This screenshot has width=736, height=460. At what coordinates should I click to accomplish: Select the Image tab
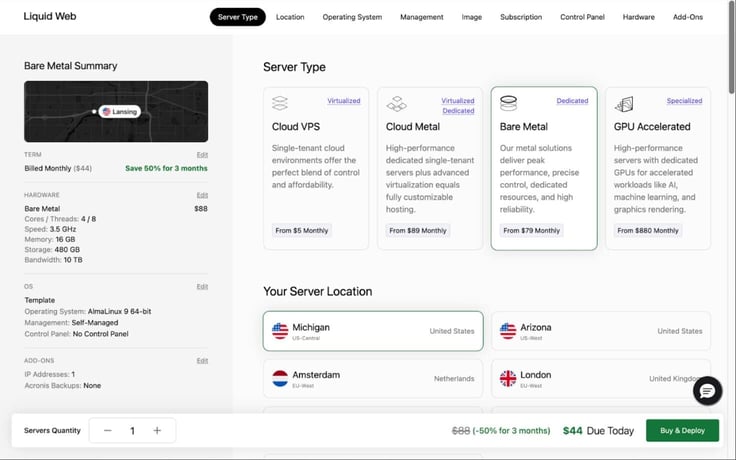pos(472,17)
